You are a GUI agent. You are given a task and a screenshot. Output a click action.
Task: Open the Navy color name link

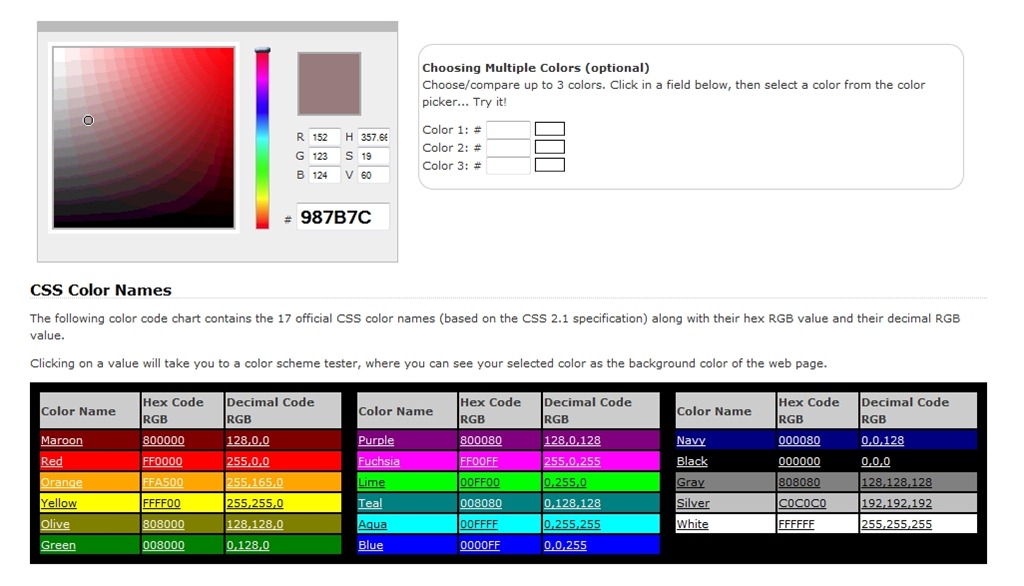pos(691,440)
